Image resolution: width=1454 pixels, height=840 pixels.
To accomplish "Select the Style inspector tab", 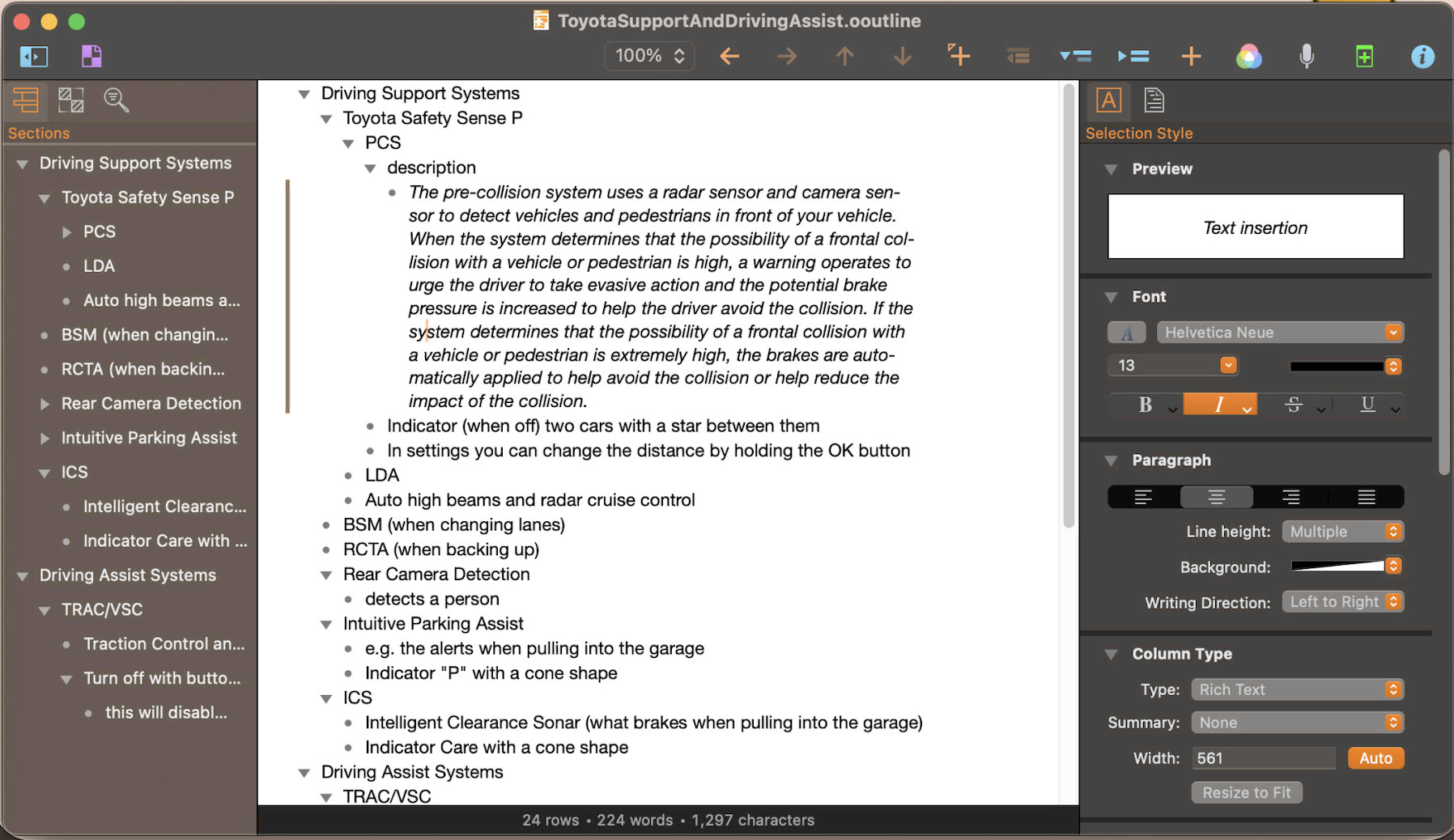I will coord(1108,100).
